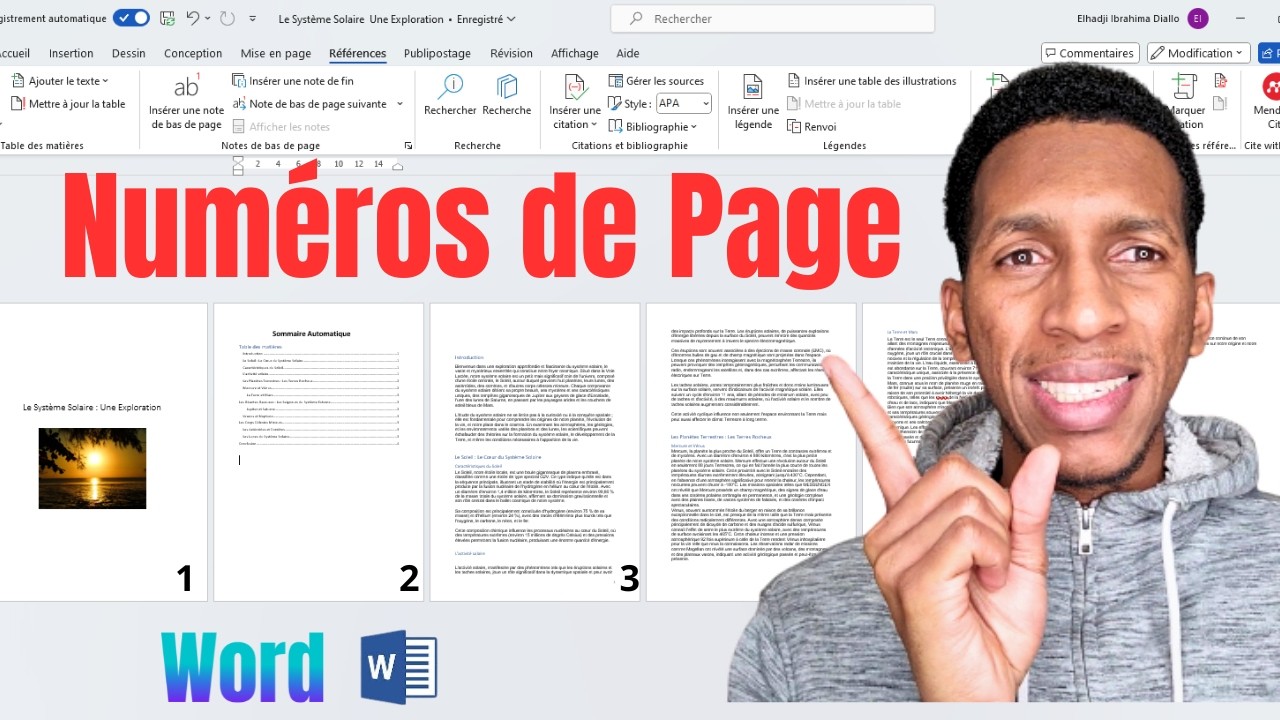Open the Affichage tab

tap(575, 54)
